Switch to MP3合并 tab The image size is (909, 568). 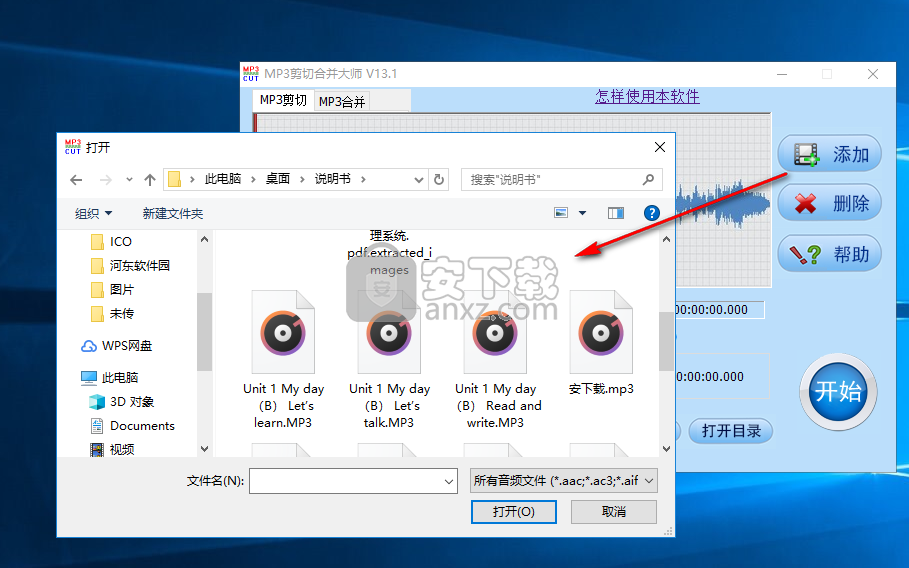(x=342, y=102)
